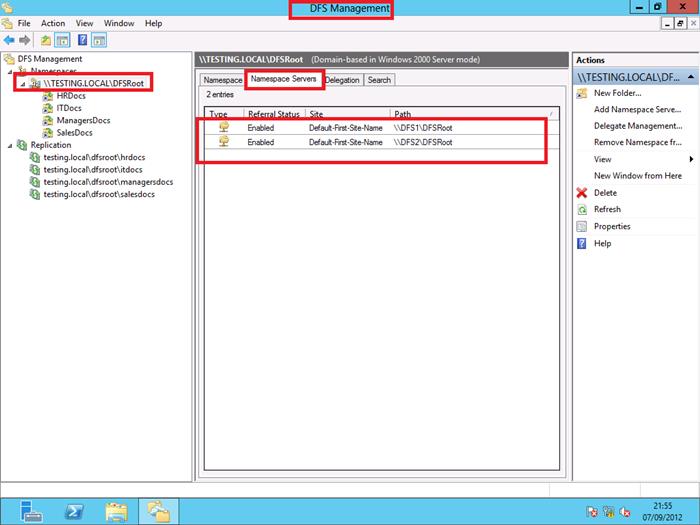Viewport: 700px width, 525px height.
Task: Click the green Refresh action icon
Action: [582, 209]
